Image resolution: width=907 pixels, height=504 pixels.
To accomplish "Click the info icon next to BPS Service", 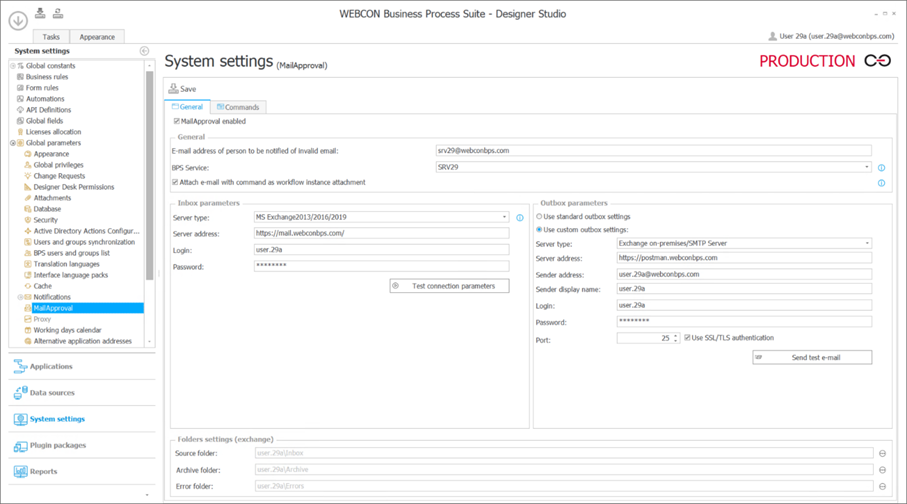I will click(x=881, y=168).
